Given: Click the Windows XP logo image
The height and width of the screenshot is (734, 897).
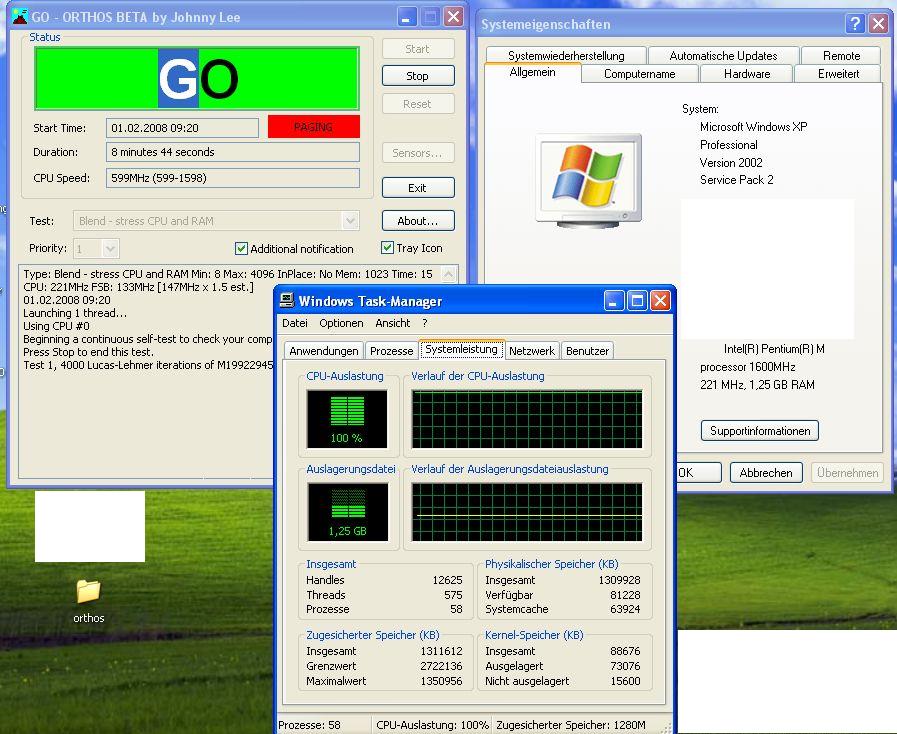Looking at the screenshot, I should click(x=588, y=181).
